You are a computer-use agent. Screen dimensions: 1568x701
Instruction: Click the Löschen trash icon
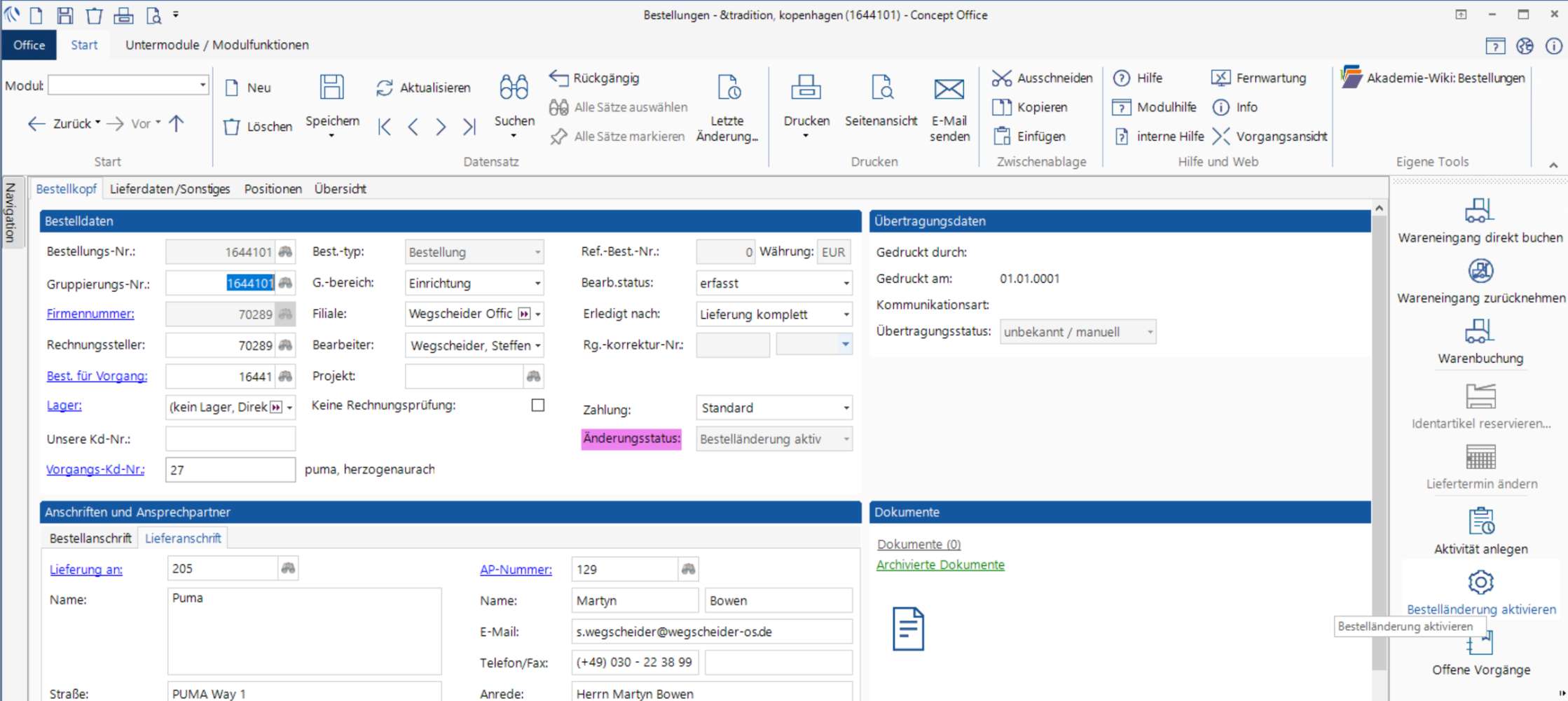[x=232, y=127]
